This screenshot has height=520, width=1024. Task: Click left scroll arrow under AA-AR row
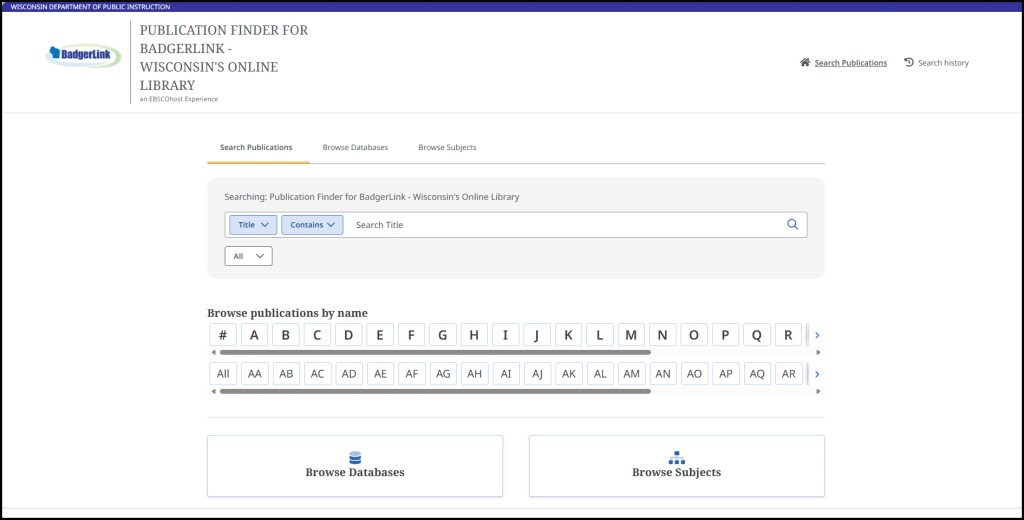tap(214, 392)
